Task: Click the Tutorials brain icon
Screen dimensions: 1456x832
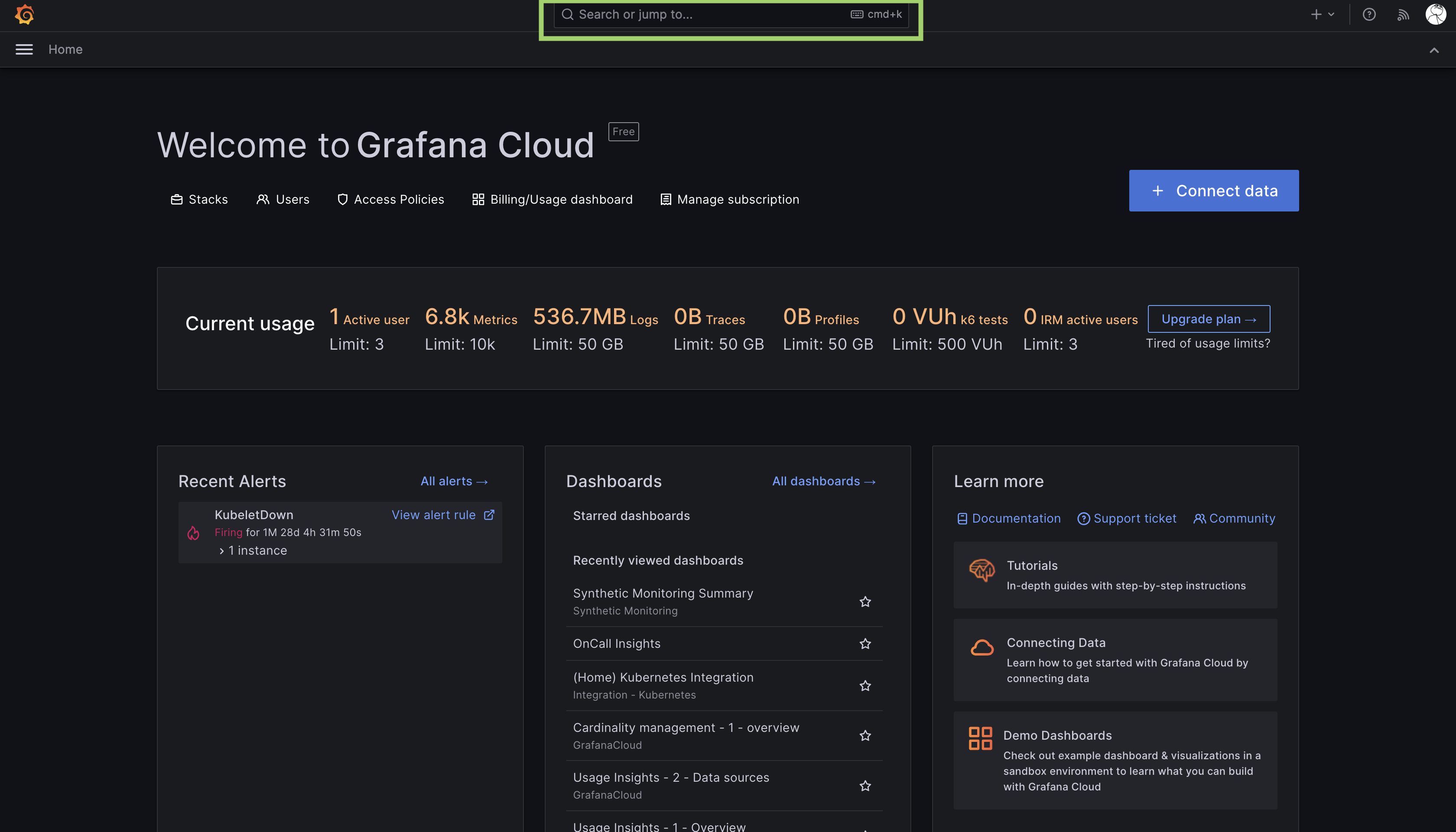Action: (x=981, y=570)
